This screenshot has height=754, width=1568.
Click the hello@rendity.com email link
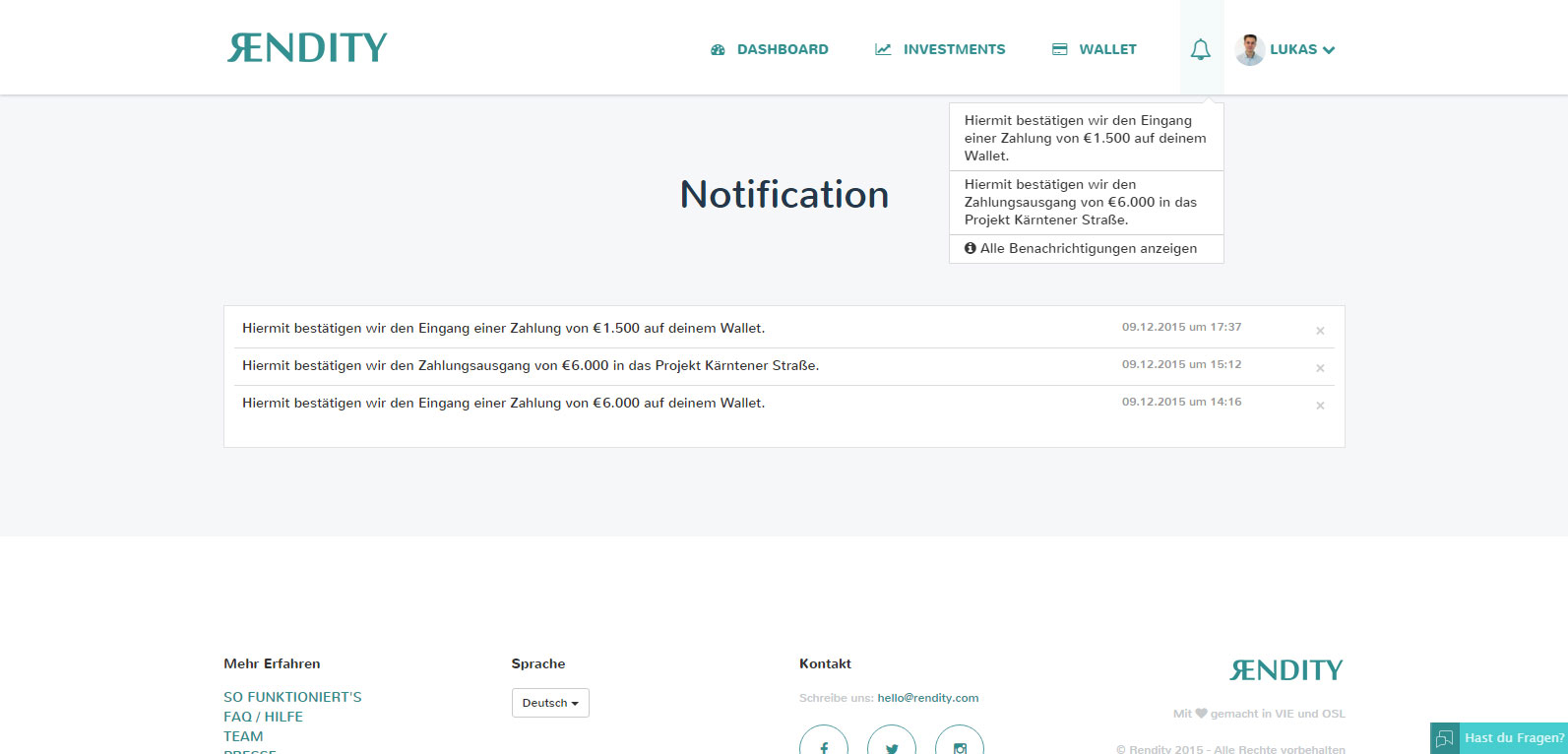click(x=927, y=698)
